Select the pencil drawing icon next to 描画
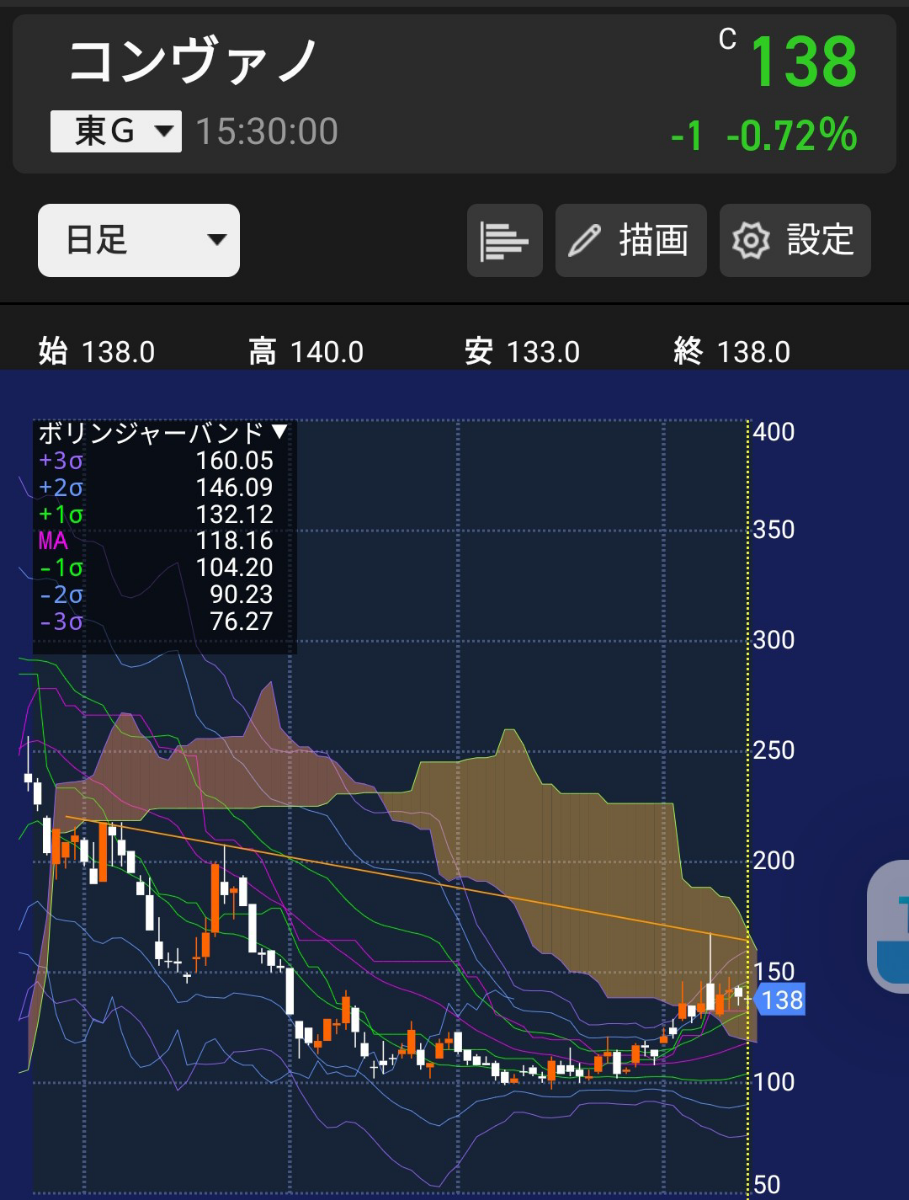909x1200 pixels. click(x=585, y=240)
